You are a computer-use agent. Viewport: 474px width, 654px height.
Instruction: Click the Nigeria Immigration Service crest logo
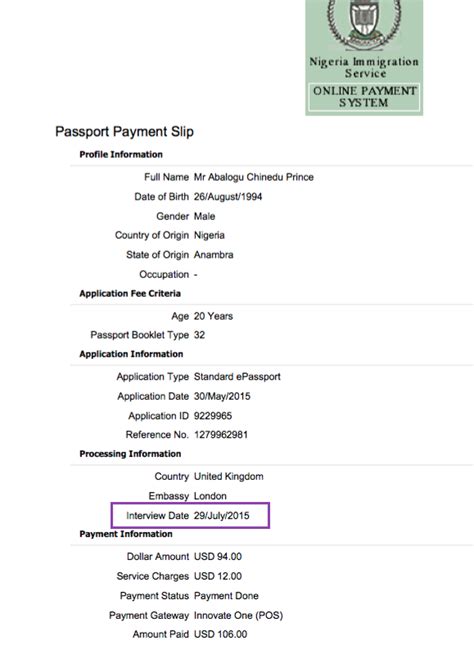click(364, 24)
